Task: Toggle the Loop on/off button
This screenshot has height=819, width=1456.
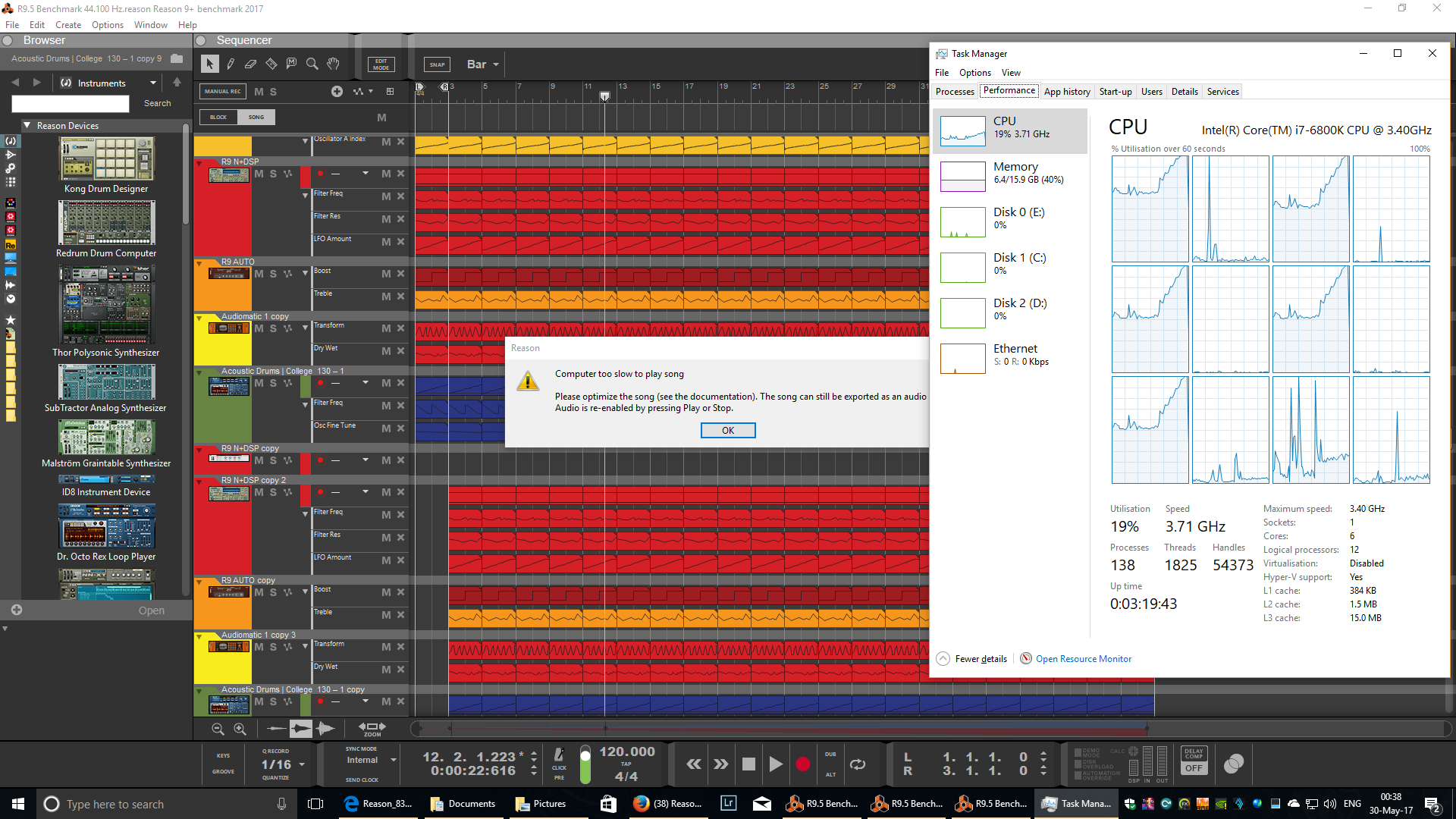Action: [858, 764]
